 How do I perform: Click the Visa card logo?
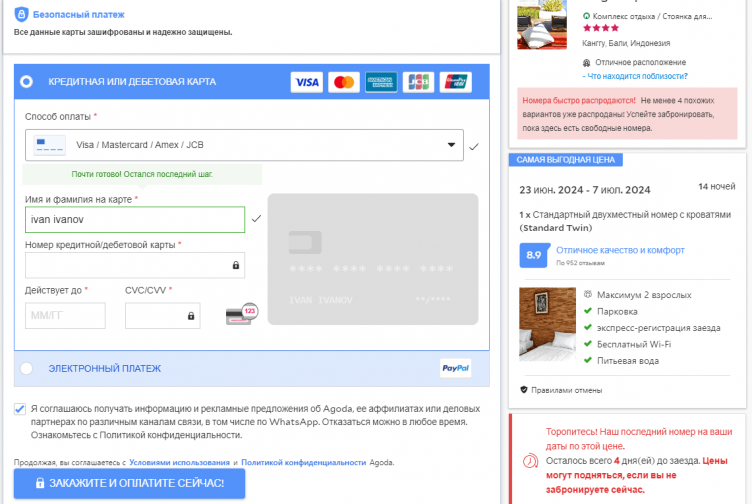[307, 82]
